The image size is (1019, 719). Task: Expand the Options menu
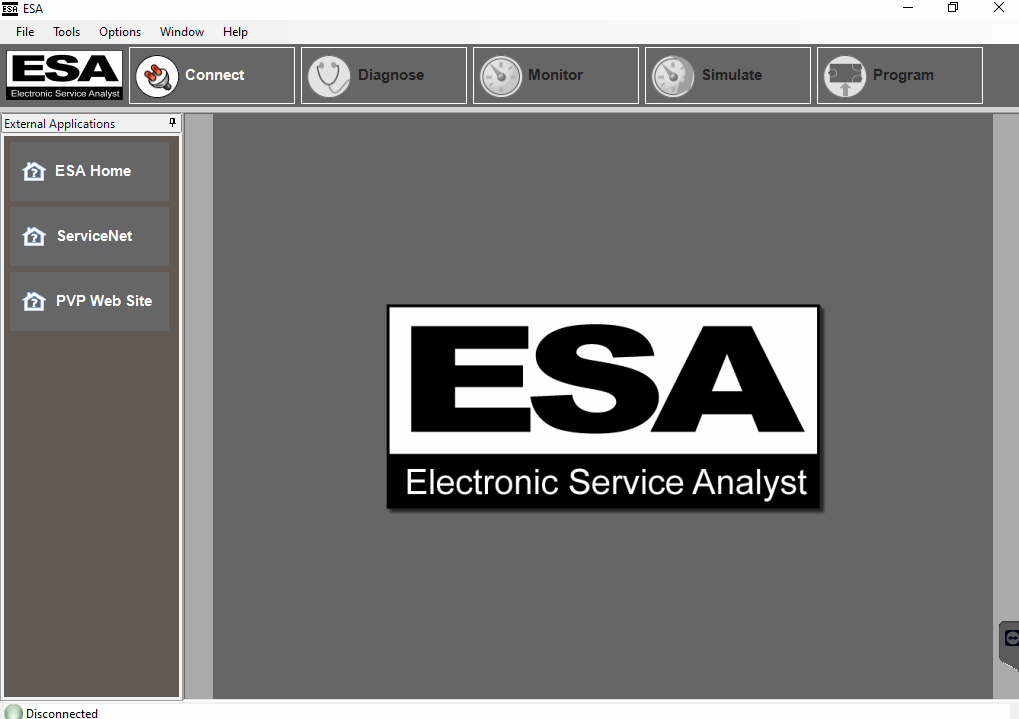[x=120, y=32]
